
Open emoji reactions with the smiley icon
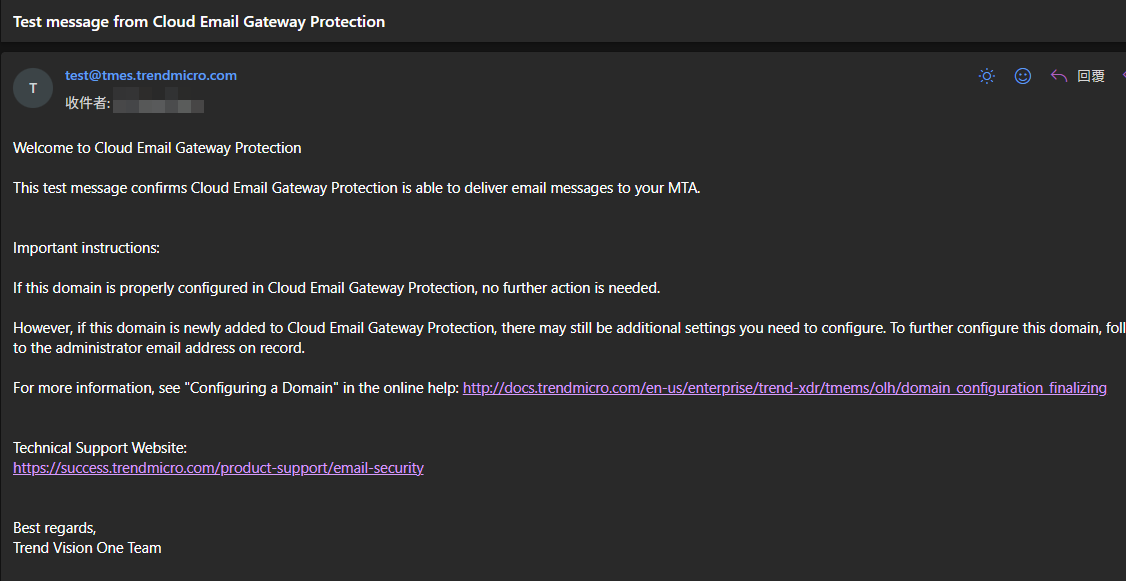click(1023, 76)
